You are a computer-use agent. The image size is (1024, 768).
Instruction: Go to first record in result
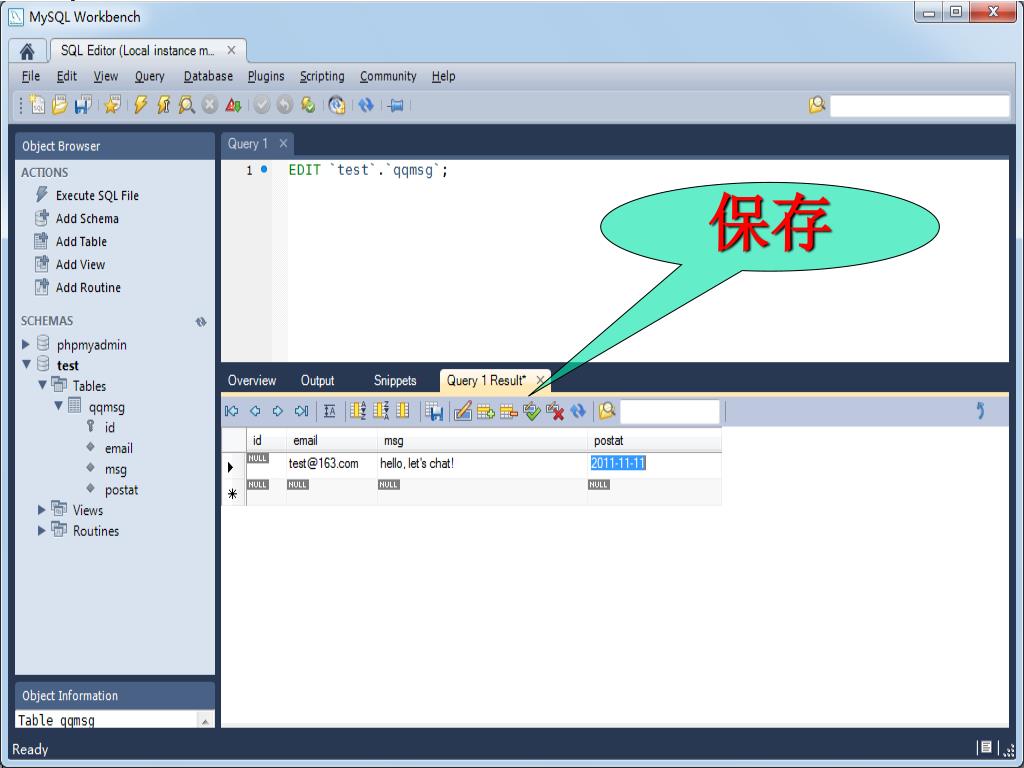pyautogui.click(x=232, y=411)
